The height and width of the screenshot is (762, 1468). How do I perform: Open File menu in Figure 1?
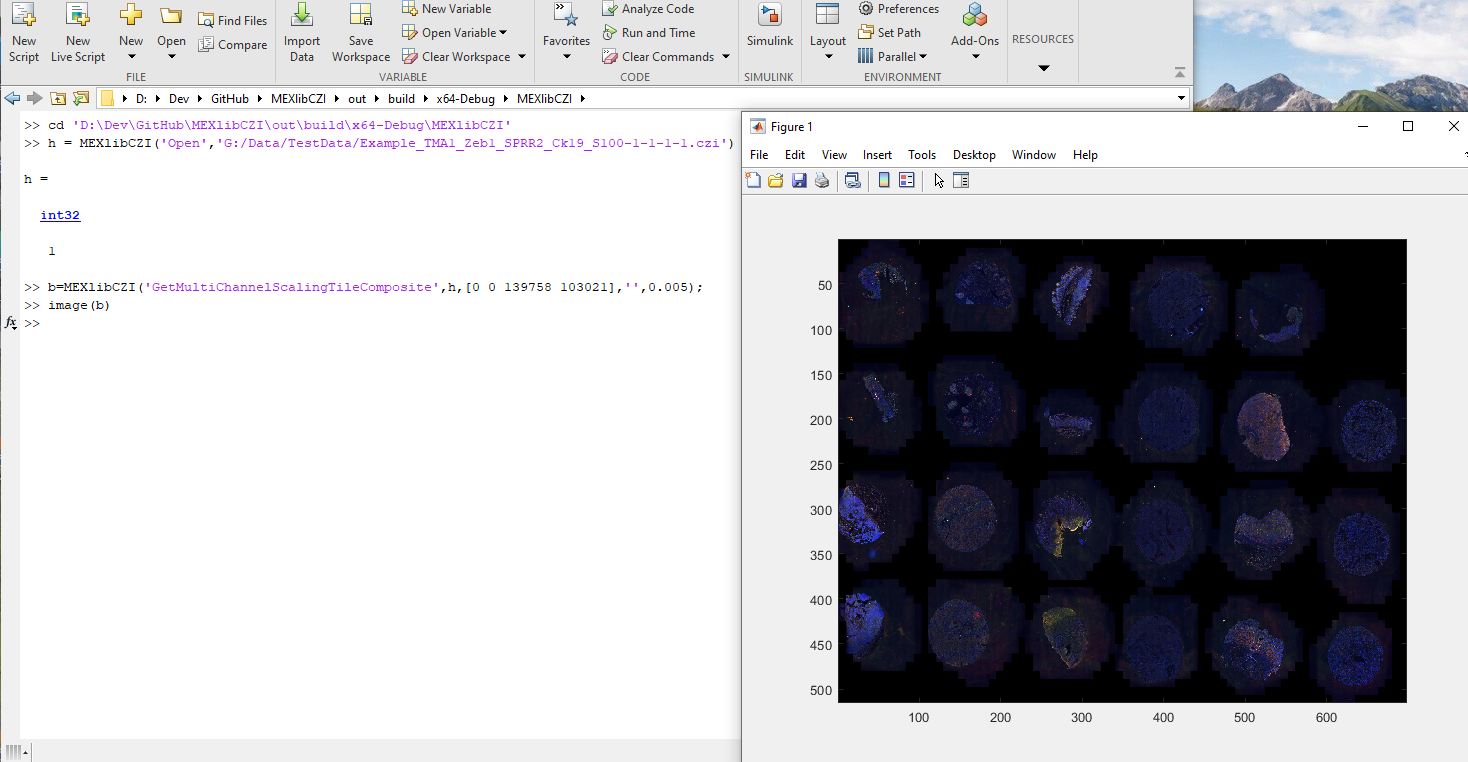point(759,155)
